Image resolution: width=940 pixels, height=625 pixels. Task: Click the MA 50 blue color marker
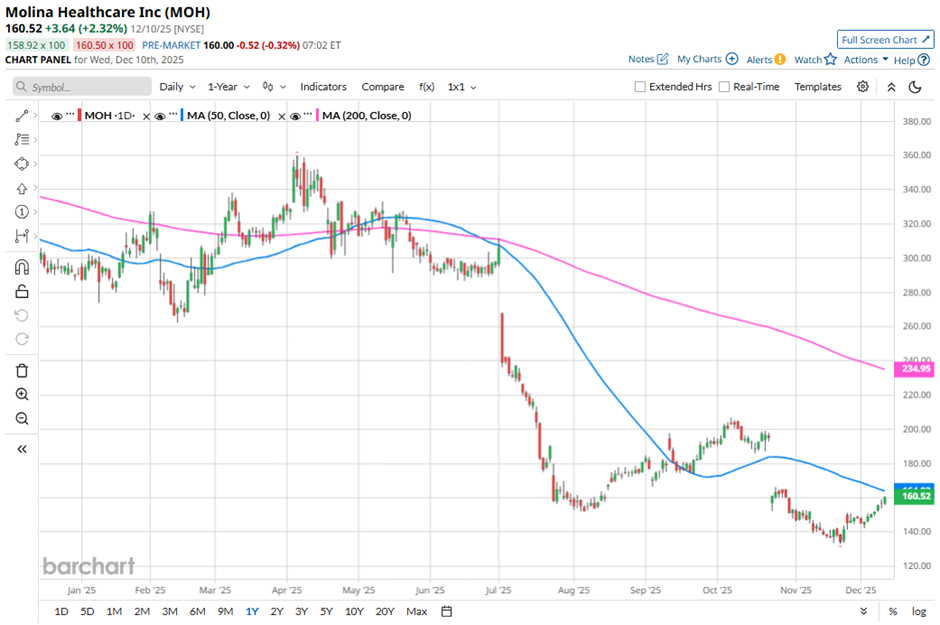point(182,116)
